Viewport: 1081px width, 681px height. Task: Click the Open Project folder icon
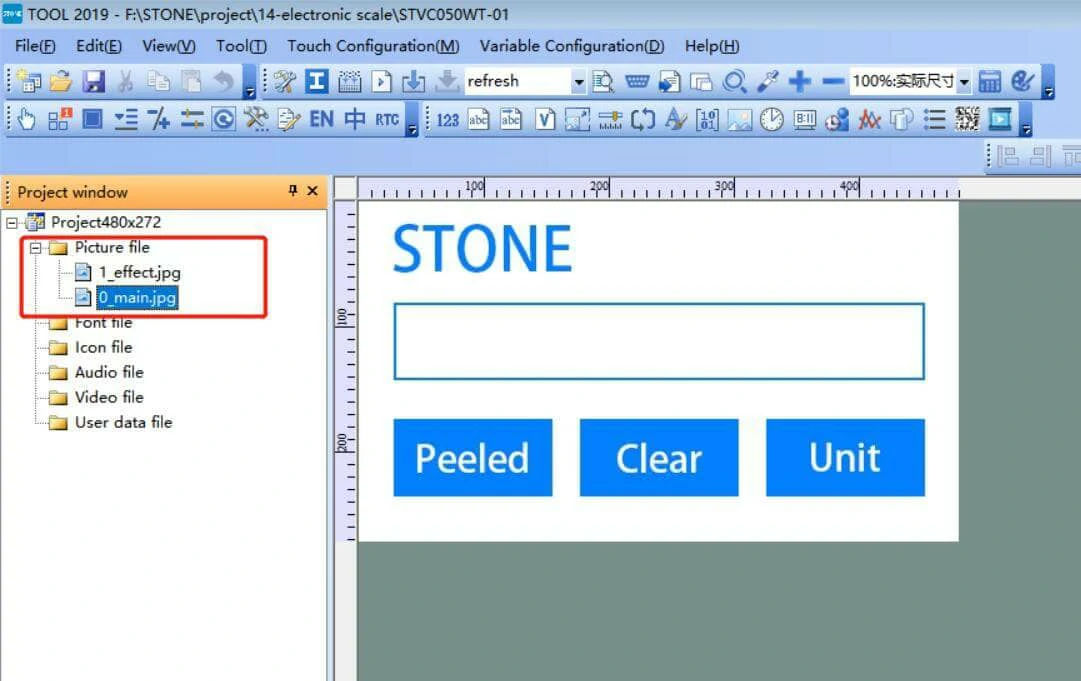tap(61, 81)
